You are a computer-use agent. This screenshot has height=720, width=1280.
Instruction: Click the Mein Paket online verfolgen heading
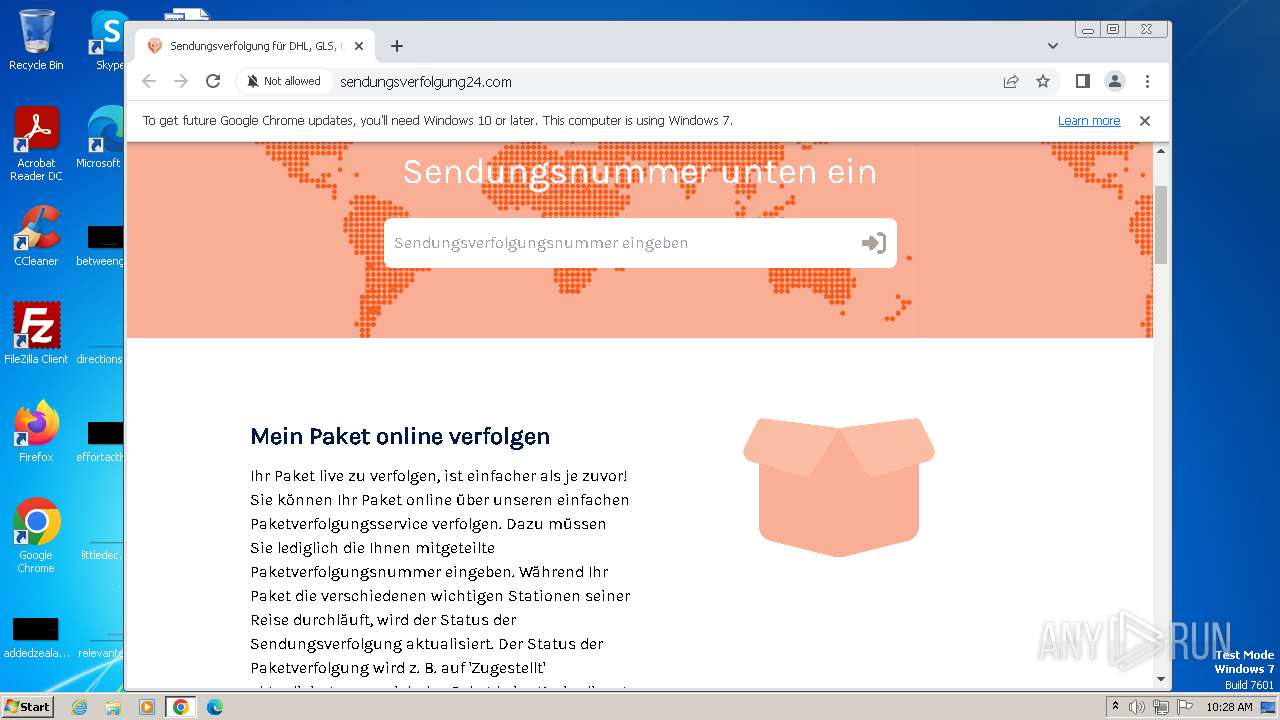coord(400,436)
